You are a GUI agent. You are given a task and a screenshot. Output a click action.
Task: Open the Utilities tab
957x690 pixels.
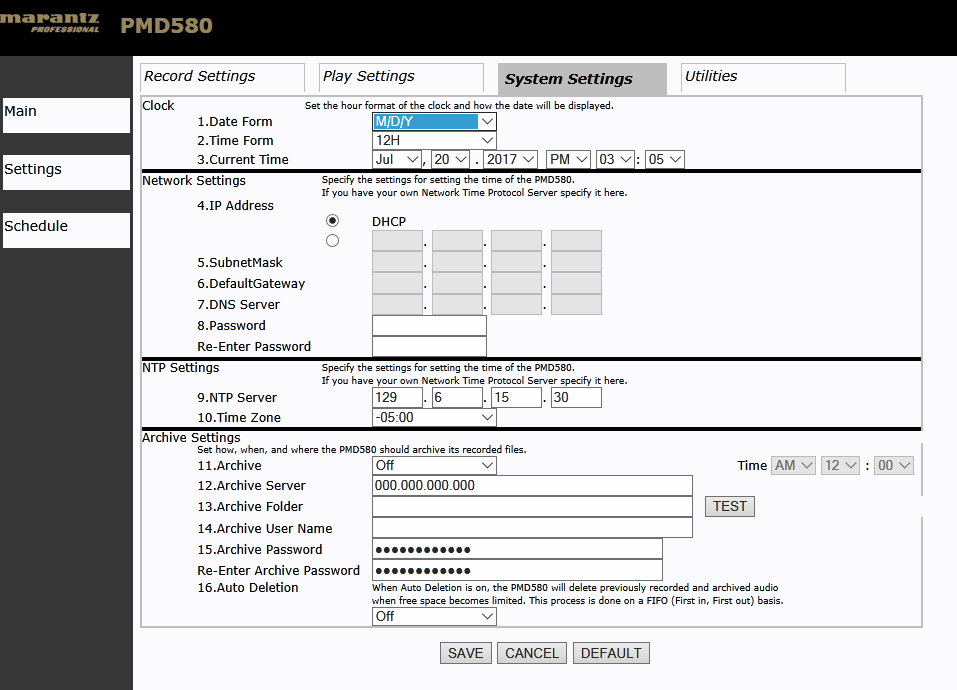click(x=763, y=77)
